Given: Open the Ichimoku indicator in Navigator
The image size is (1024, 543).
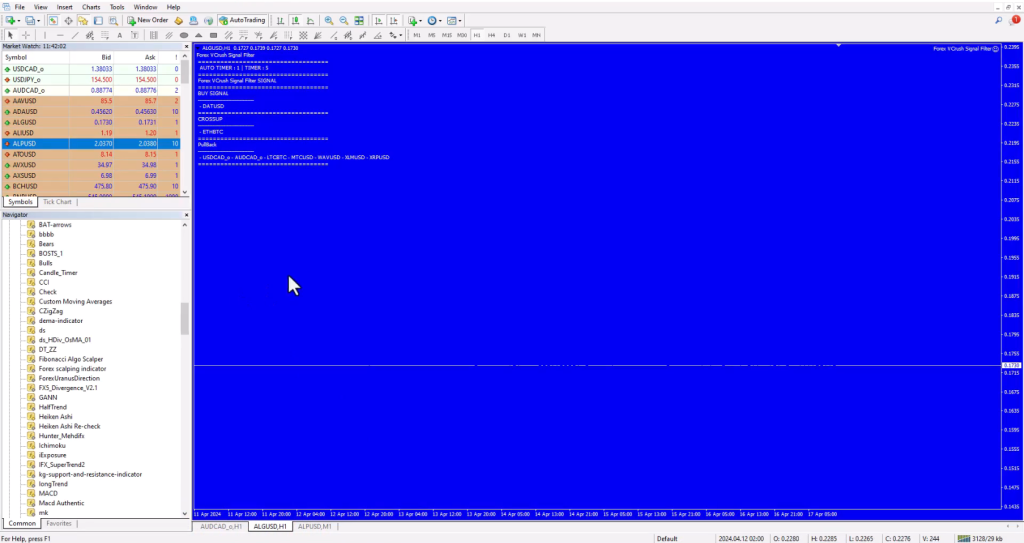Looking at the screenshot, I should 52,445.
